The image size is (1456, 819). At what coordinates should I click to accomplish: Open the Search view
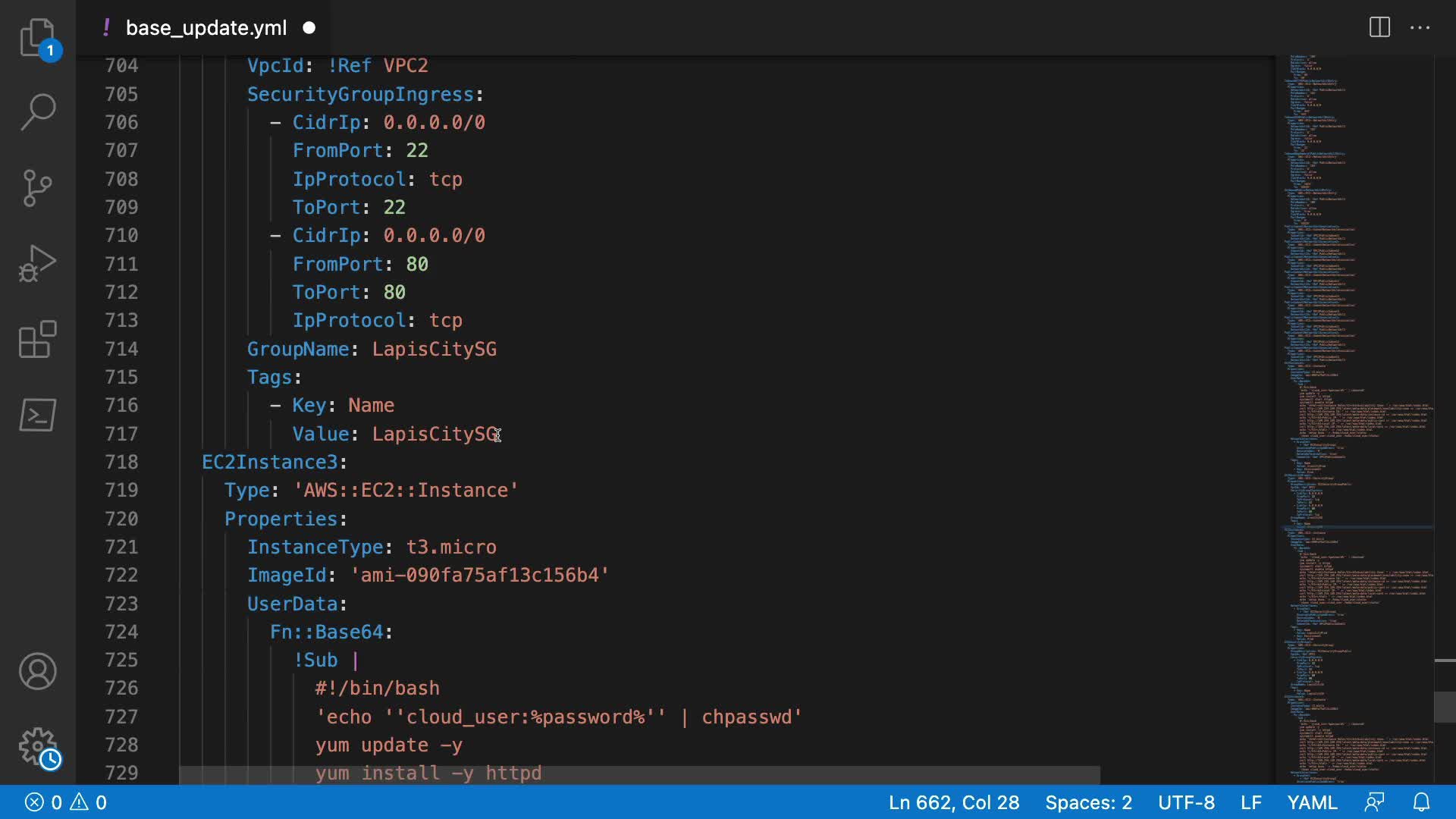click(x=37, y=112)
